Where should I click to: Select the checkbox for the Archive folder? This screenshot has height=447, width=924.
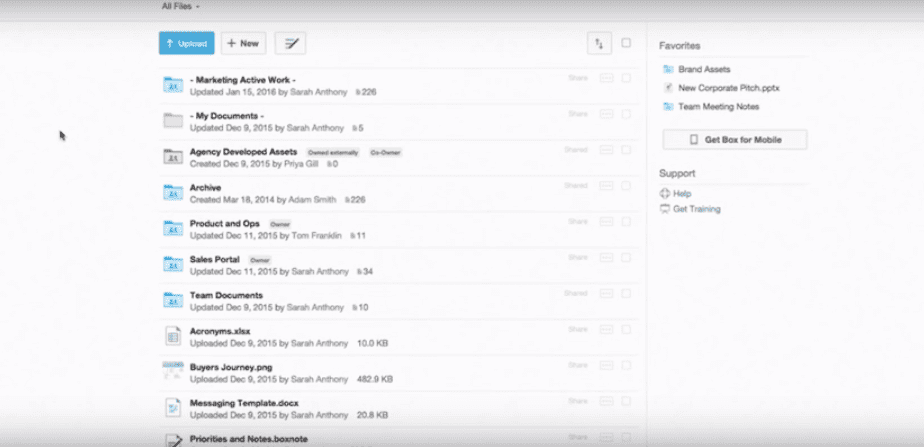626,186
